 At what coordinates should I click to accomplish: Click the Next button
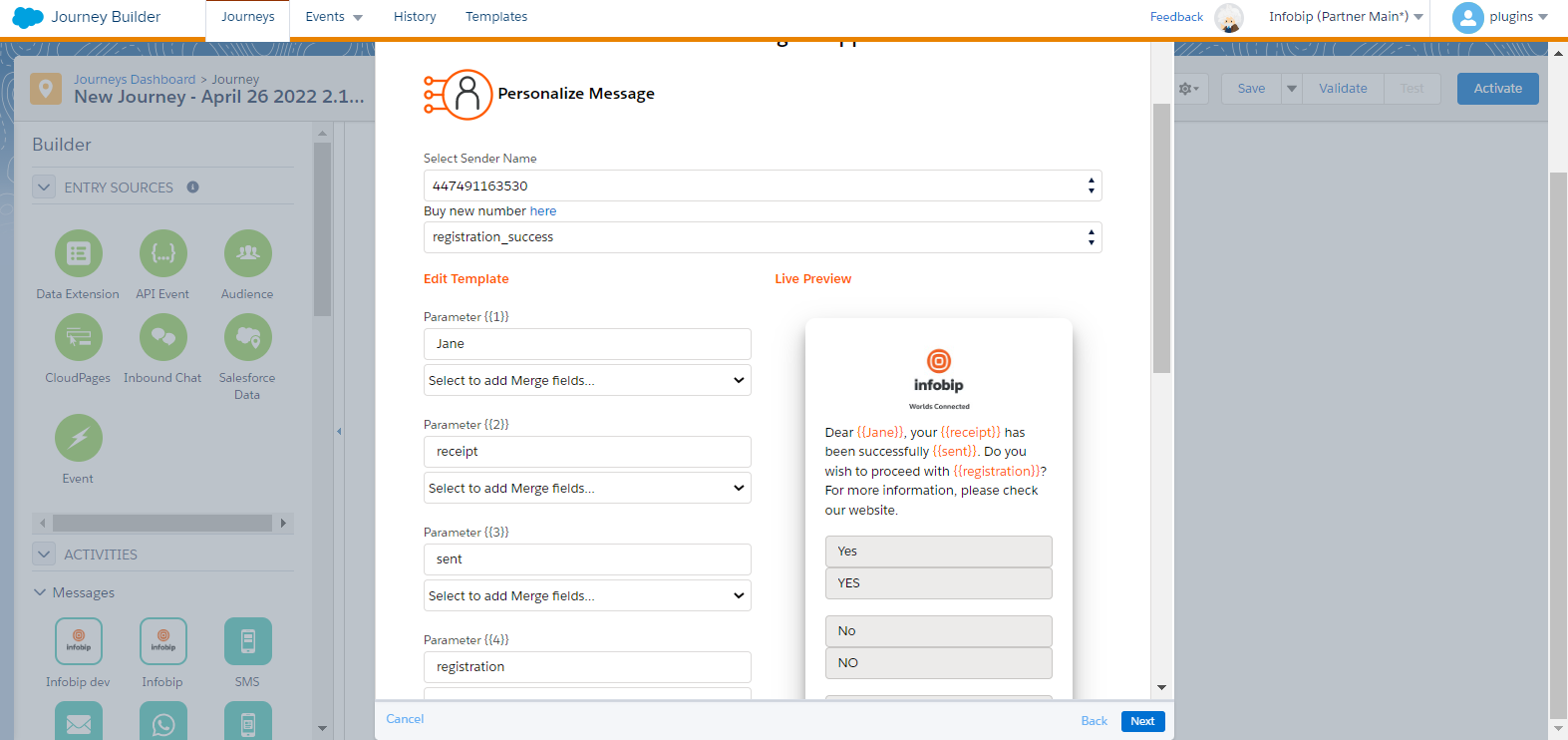coord(1142,721)
